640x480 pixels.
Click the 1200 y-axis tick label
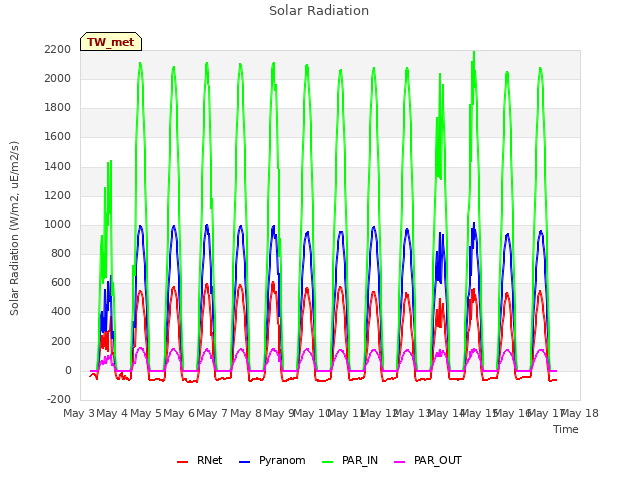coord(58,196)
